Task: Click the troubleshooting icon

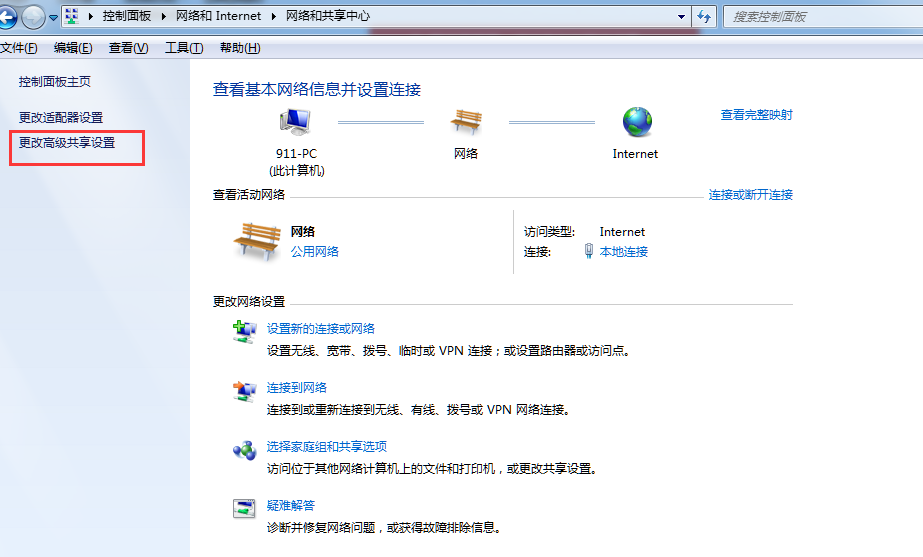Action: (244, 509)
